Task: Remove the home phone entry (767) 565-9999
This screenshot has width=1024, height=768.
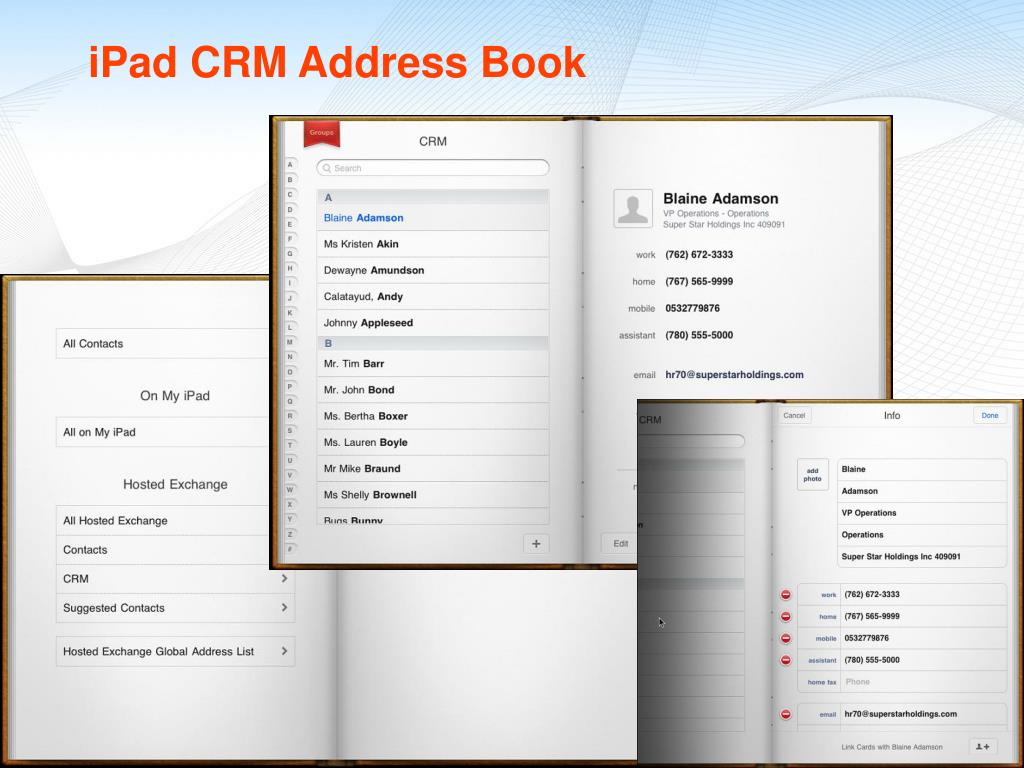Action: (786, 616)
